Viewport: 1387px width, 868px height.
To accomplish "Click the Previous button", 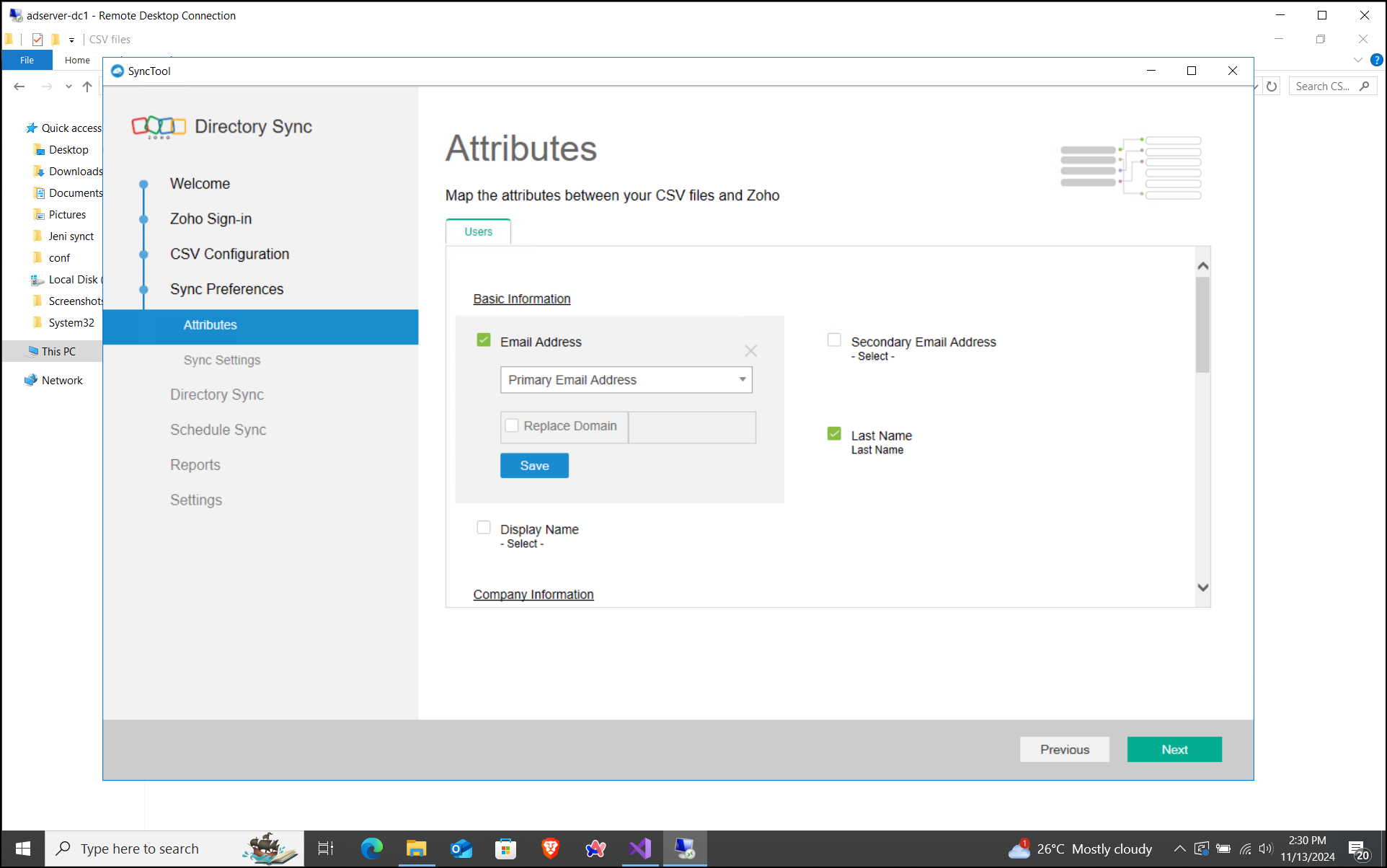I will pos(1064,750).
